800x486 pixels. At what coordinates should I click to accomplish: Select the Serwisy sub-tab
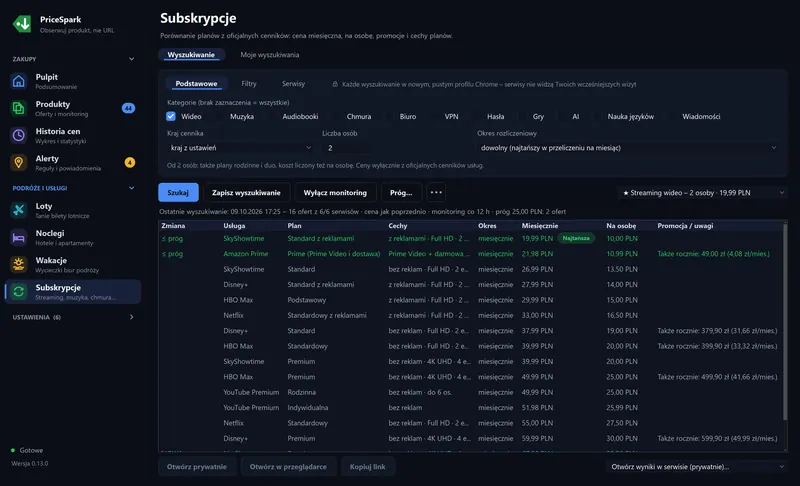tap(293, 84)
